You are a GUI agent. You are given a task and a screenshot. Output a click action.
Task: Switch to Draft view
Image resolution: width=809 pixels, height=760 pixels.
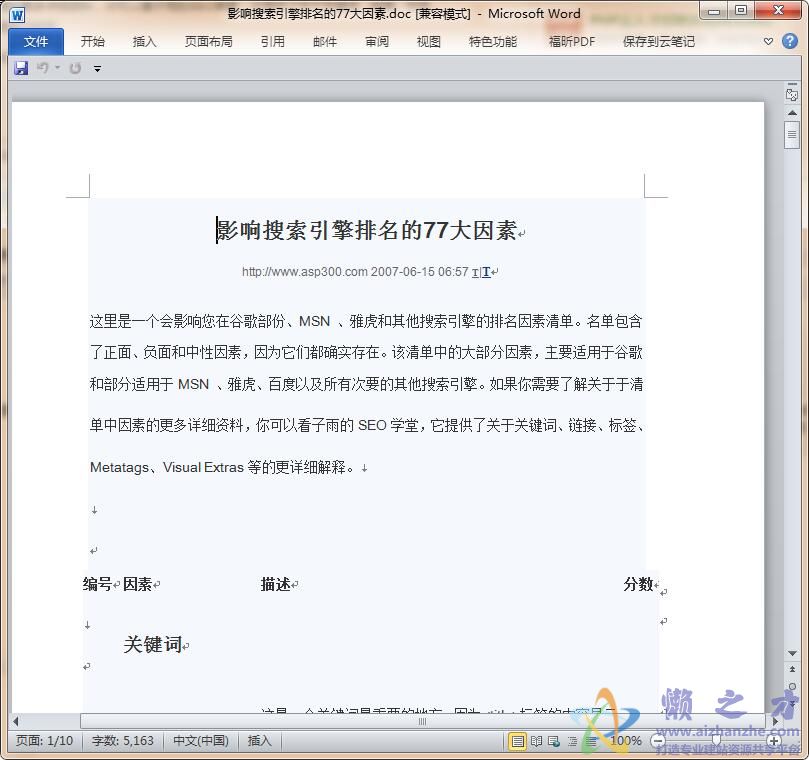pyautogui.click(x=590, y=741)
